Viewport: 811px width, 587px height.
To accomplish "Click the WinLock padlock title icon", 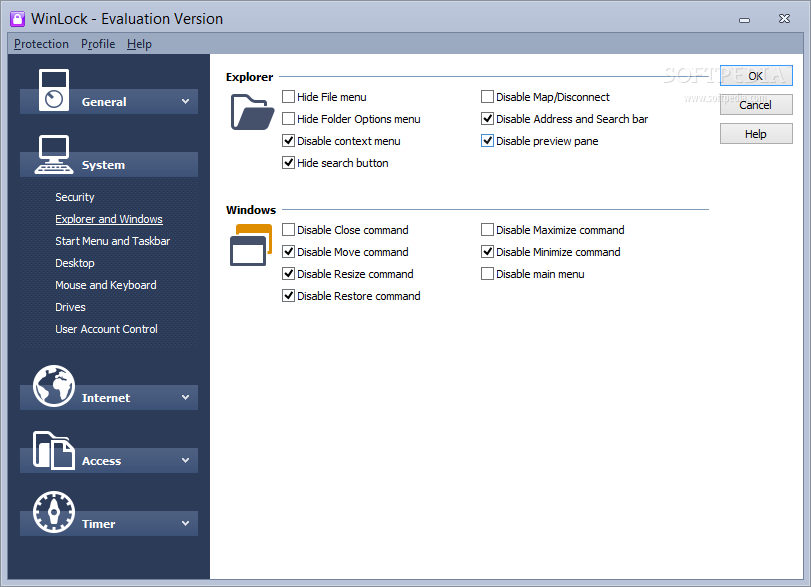I will tap(18, 19).
